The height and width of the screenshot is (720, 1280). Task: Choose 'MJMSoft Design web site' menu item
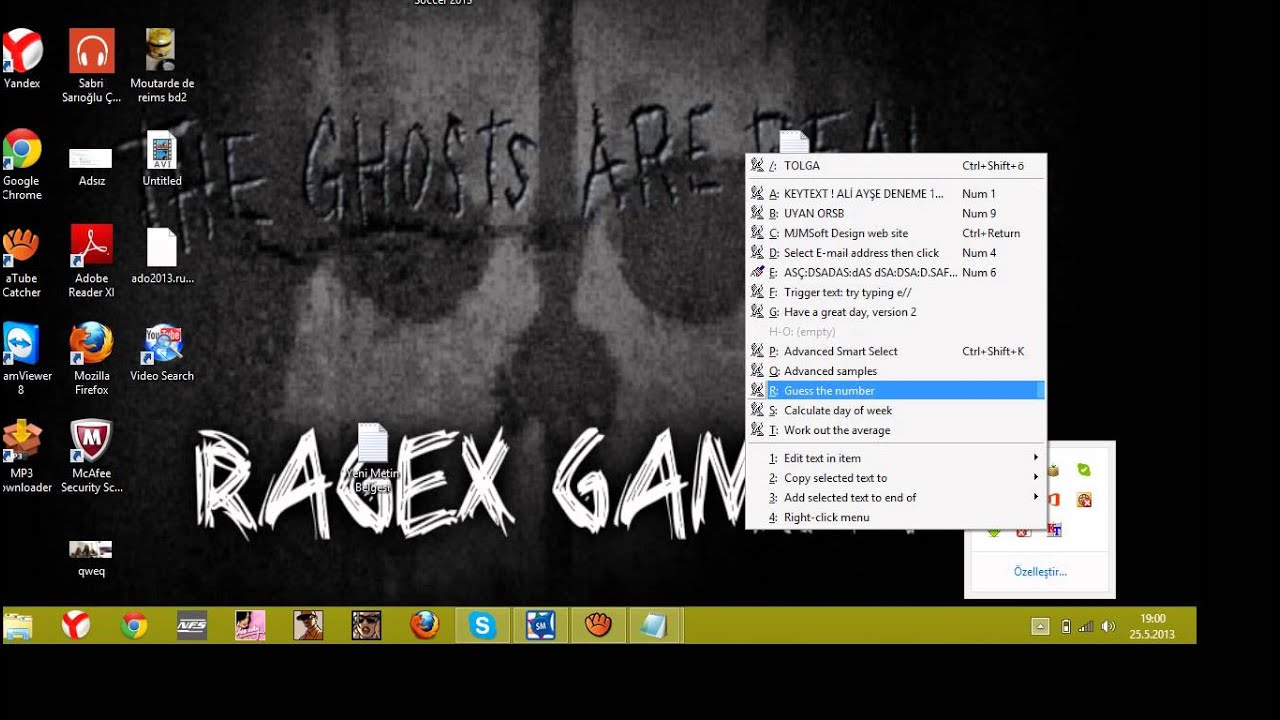click(896, 233)
